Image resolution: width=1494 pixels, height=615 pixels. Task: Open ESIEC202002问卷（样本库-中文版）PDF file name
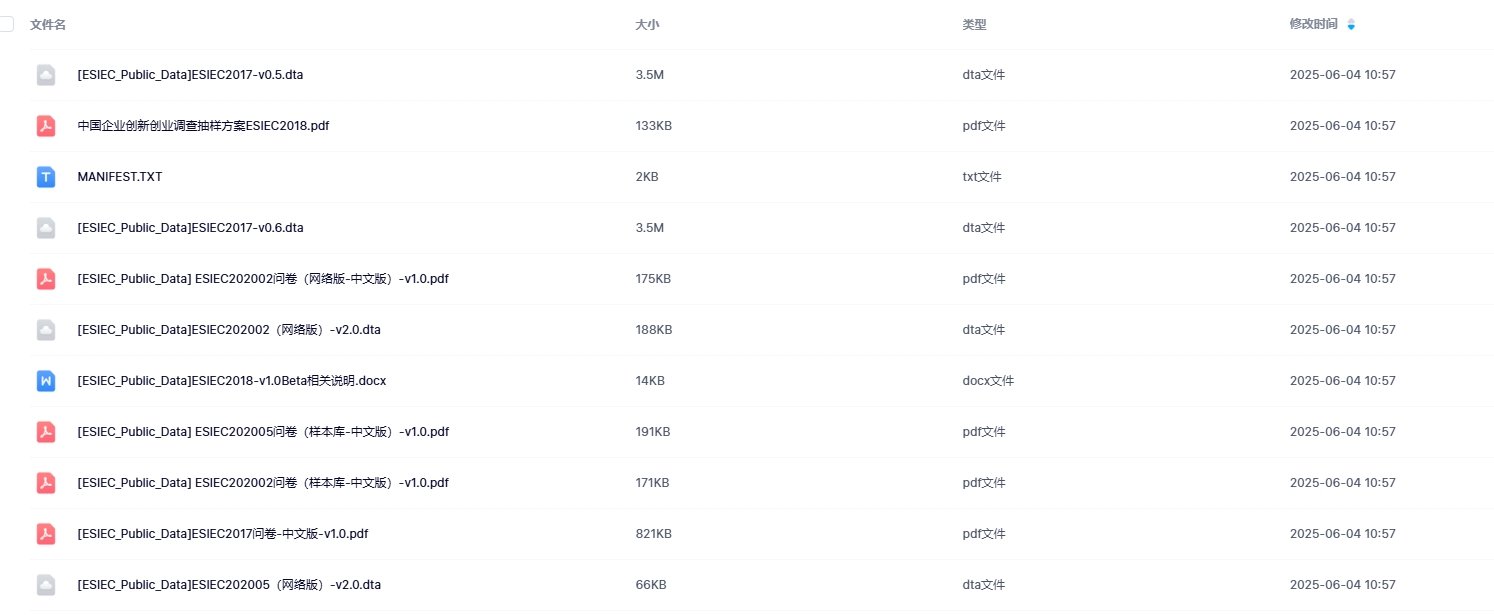tap(262, 483)
